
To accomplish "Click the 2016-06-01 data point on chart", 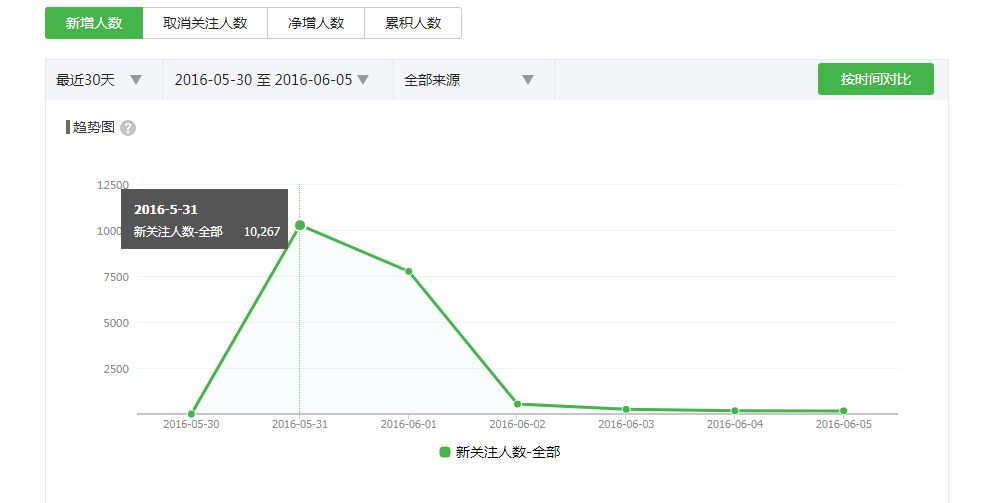I will coord(408,271).
